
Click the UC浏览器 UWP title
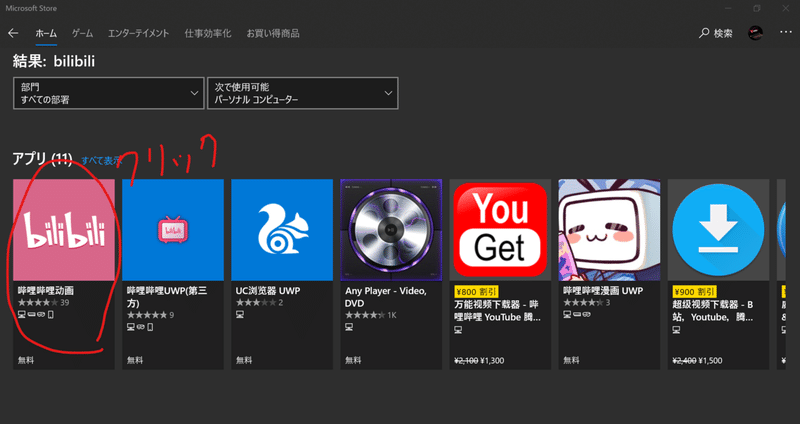[x=268, y=290]
